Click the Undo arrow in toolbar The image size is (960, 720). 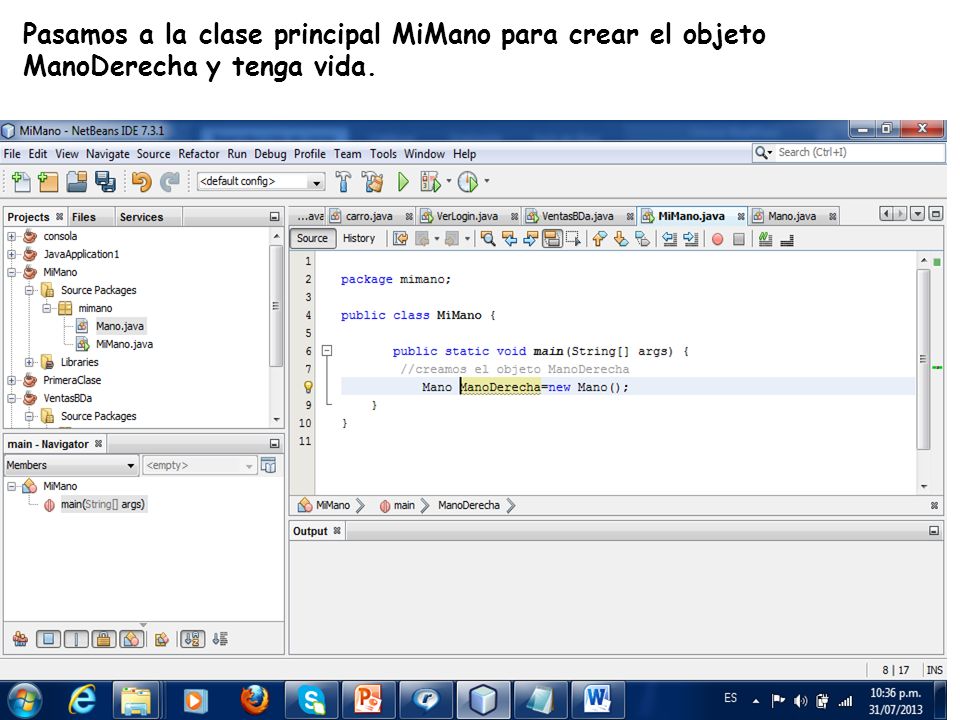pos(141,181)
